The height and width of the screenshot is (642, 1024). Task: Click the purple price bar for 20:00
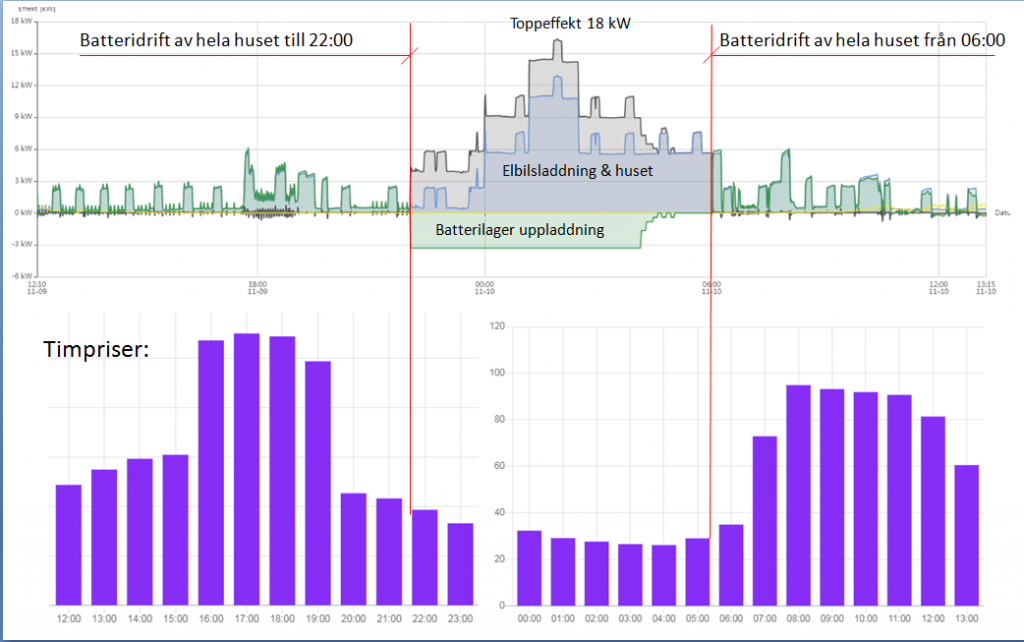353,549
